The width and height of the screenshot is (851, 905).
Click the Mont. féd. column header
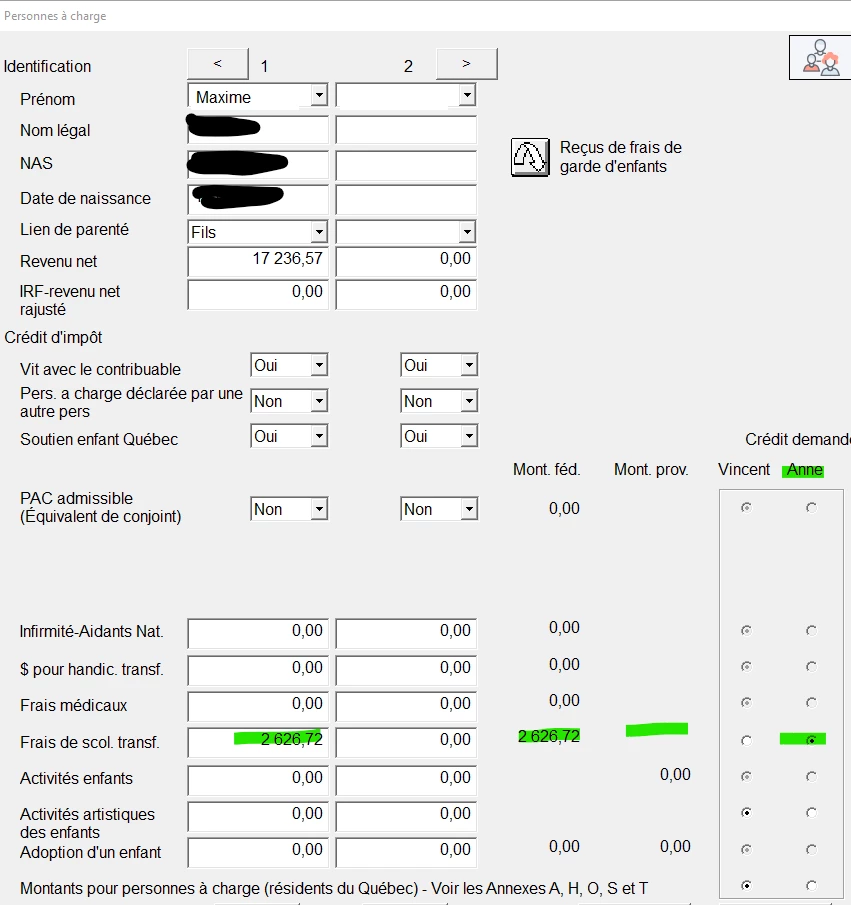(x=547, y=470)
